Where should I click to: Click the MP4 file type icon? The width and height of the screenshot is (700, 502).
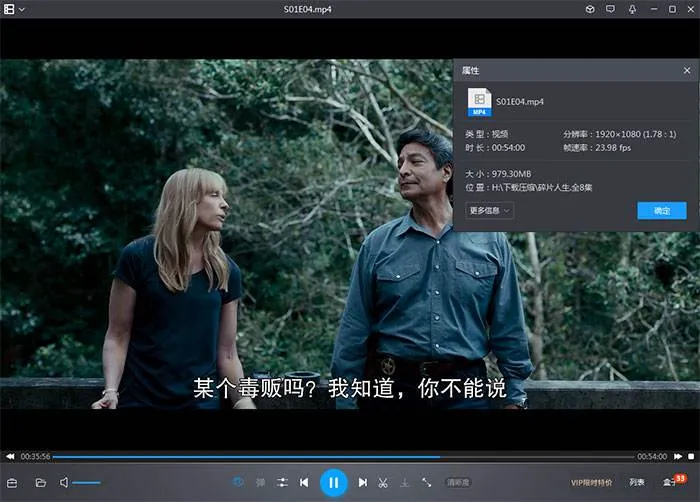[479, 102]
